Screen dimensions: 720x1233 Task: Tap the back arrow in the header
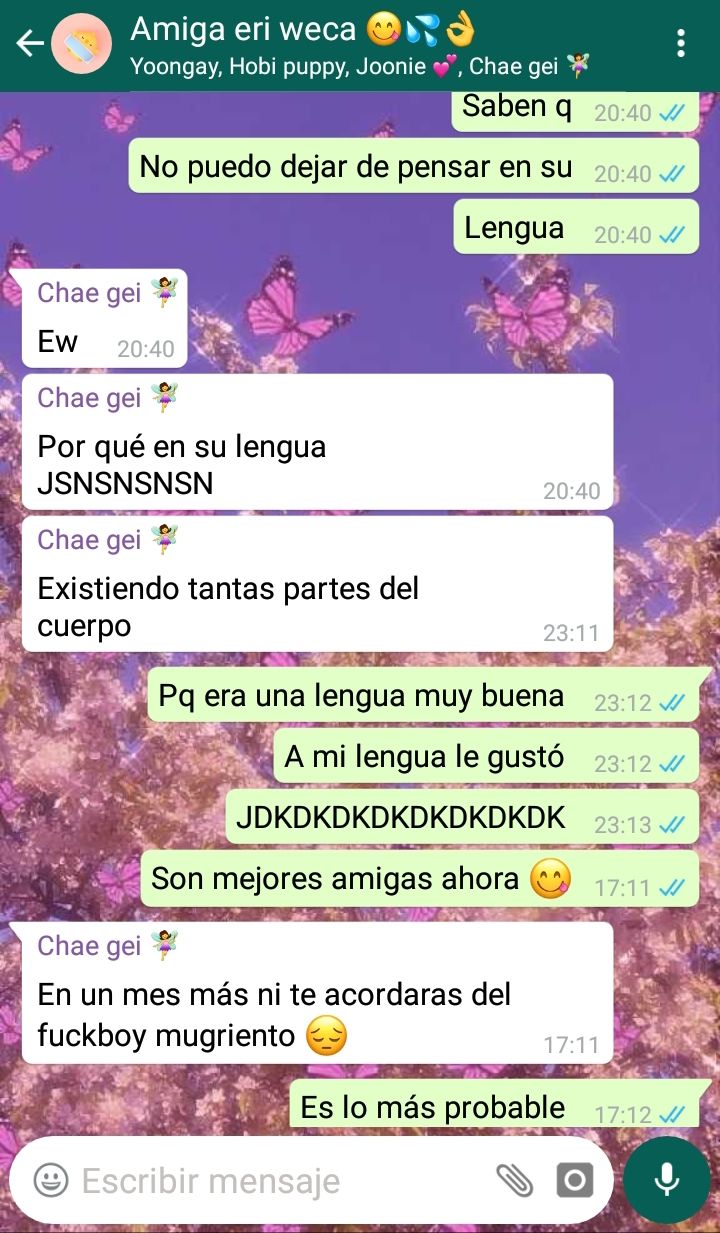[x=28, y=44]
